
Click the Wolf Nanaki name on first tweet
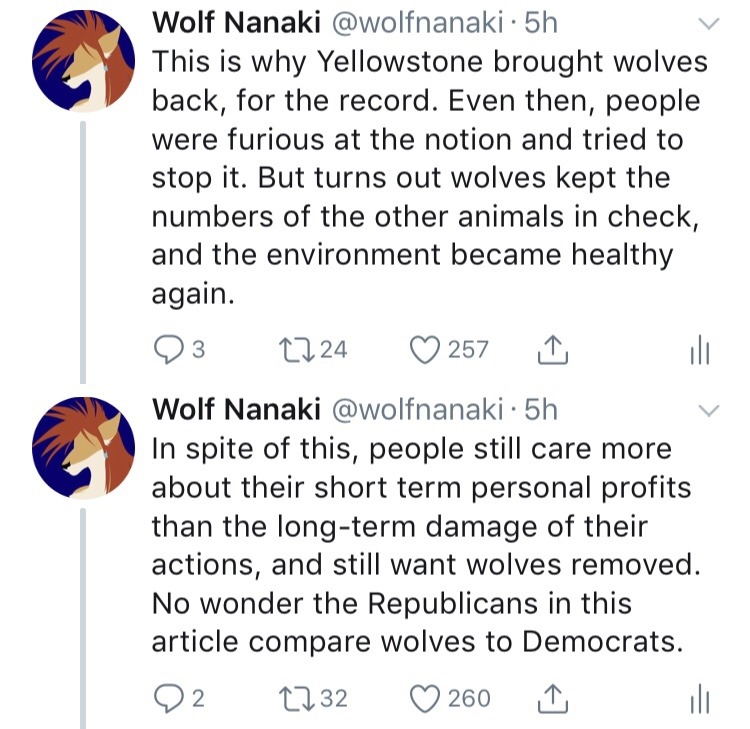pyautogui.click(x=234, y=22)
